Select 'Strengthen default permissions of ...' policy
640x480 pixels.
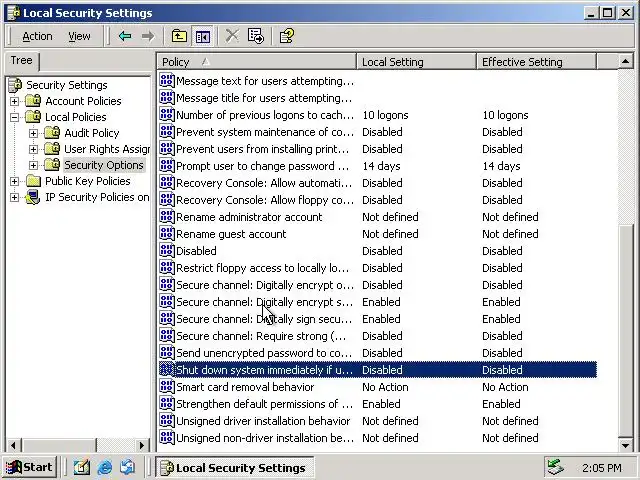click(x=378, y=404)
